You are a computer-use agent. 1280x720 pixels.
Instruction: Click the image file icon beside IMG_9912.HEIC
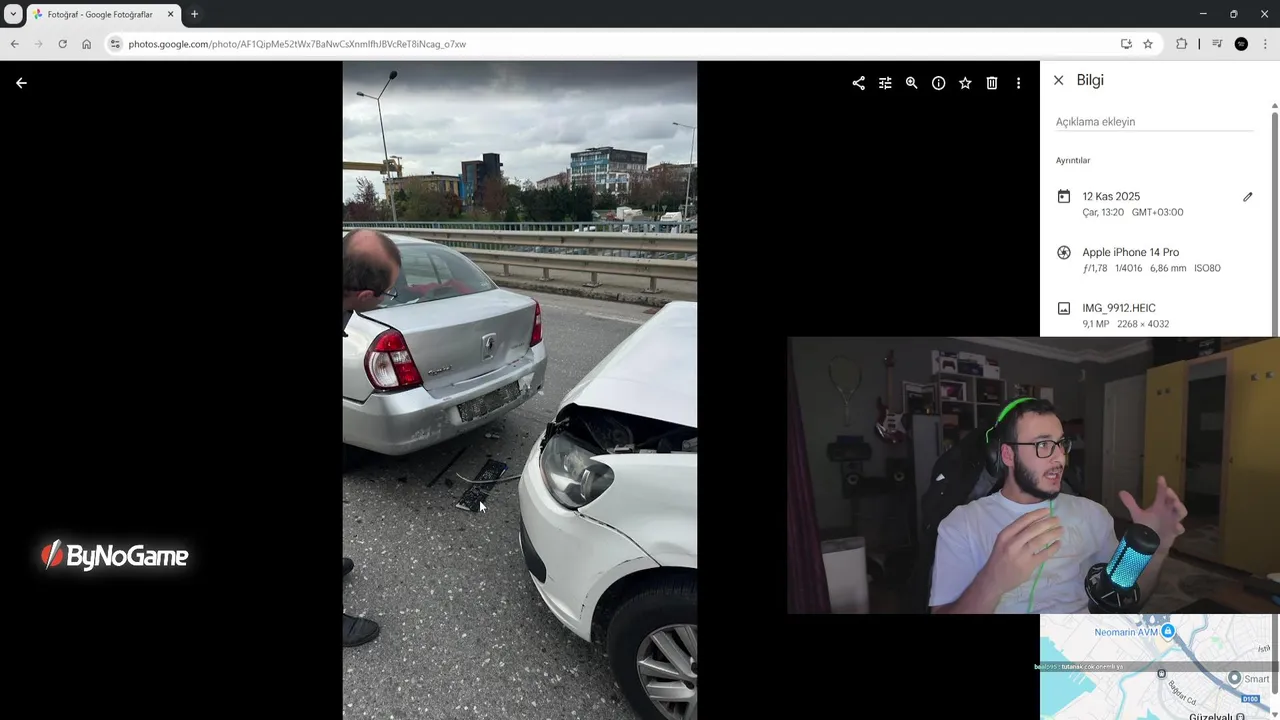1063,309
